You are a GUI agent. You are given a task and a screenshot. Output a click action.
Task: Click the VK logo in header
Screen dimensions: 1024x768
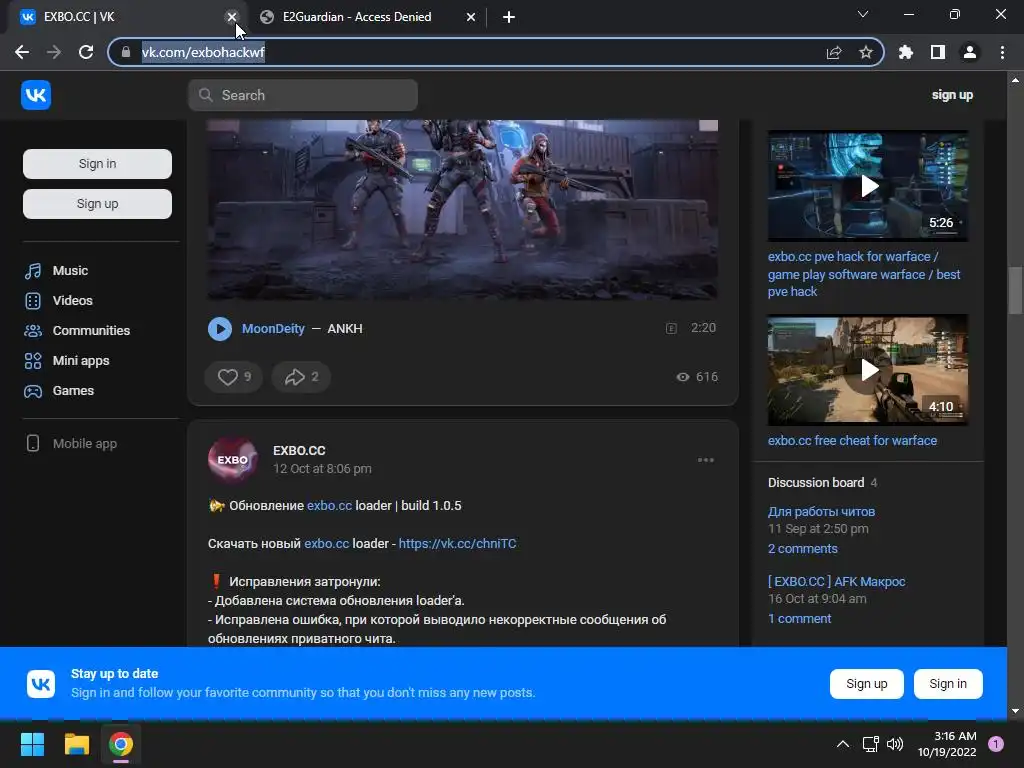pyautogui.click(x=36, y=95)
